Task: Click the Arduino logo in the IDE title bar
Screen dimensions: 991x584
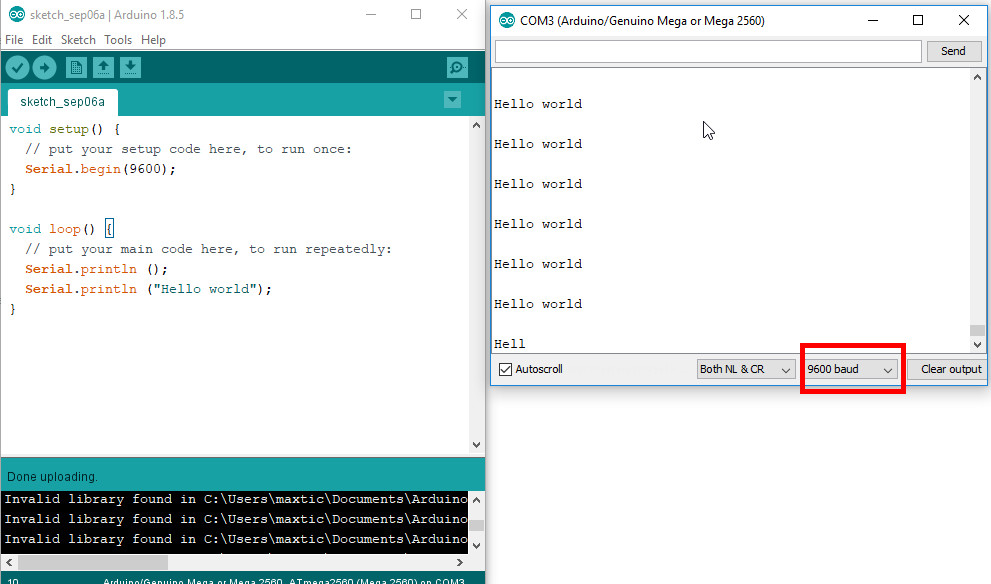Action: [x=17, y=14]
